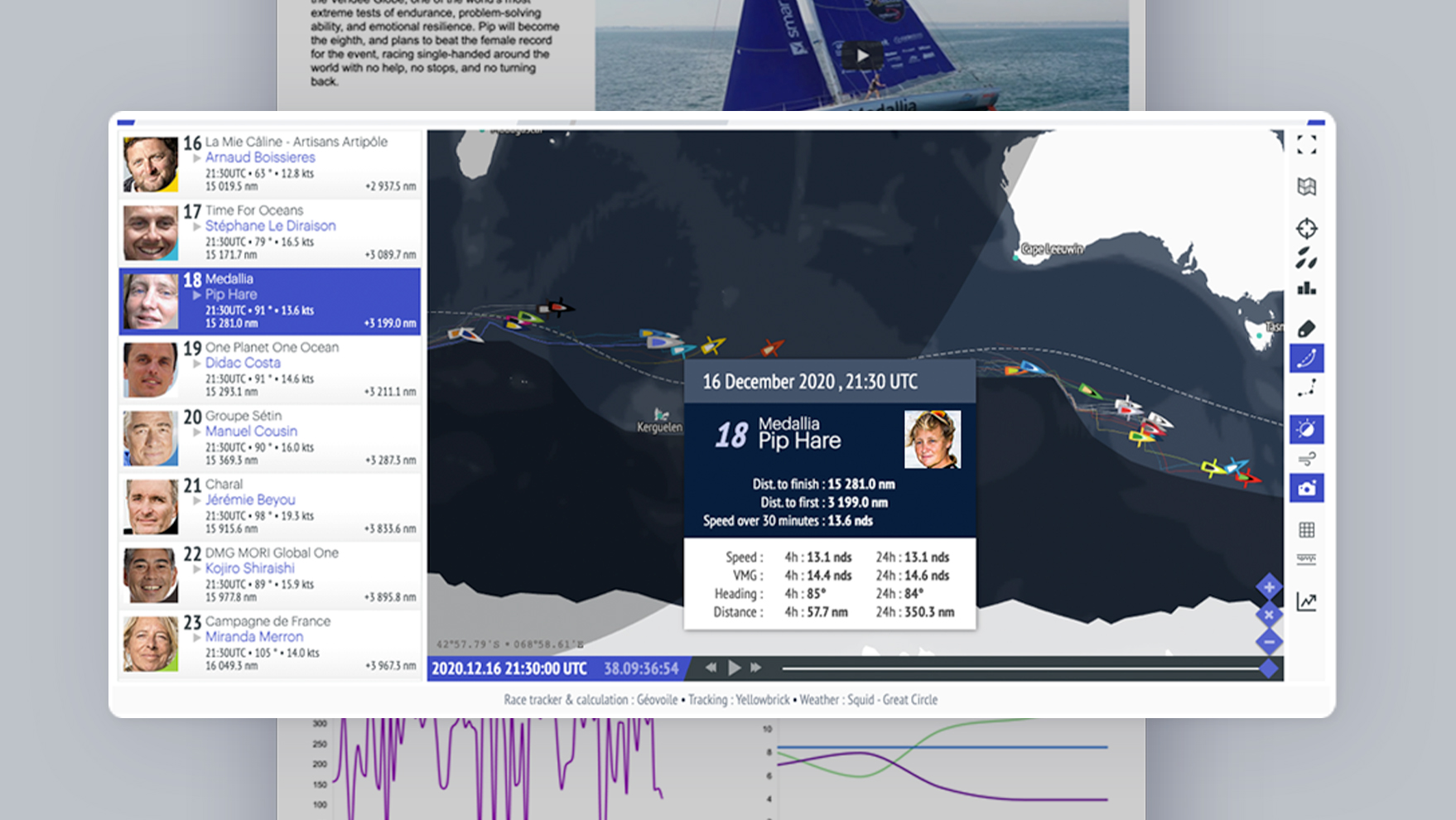Open Jérémie Beyou skipper link
Image resolution: width=1456 pixels, height=820 pixels.
click(x=250, y=500)
